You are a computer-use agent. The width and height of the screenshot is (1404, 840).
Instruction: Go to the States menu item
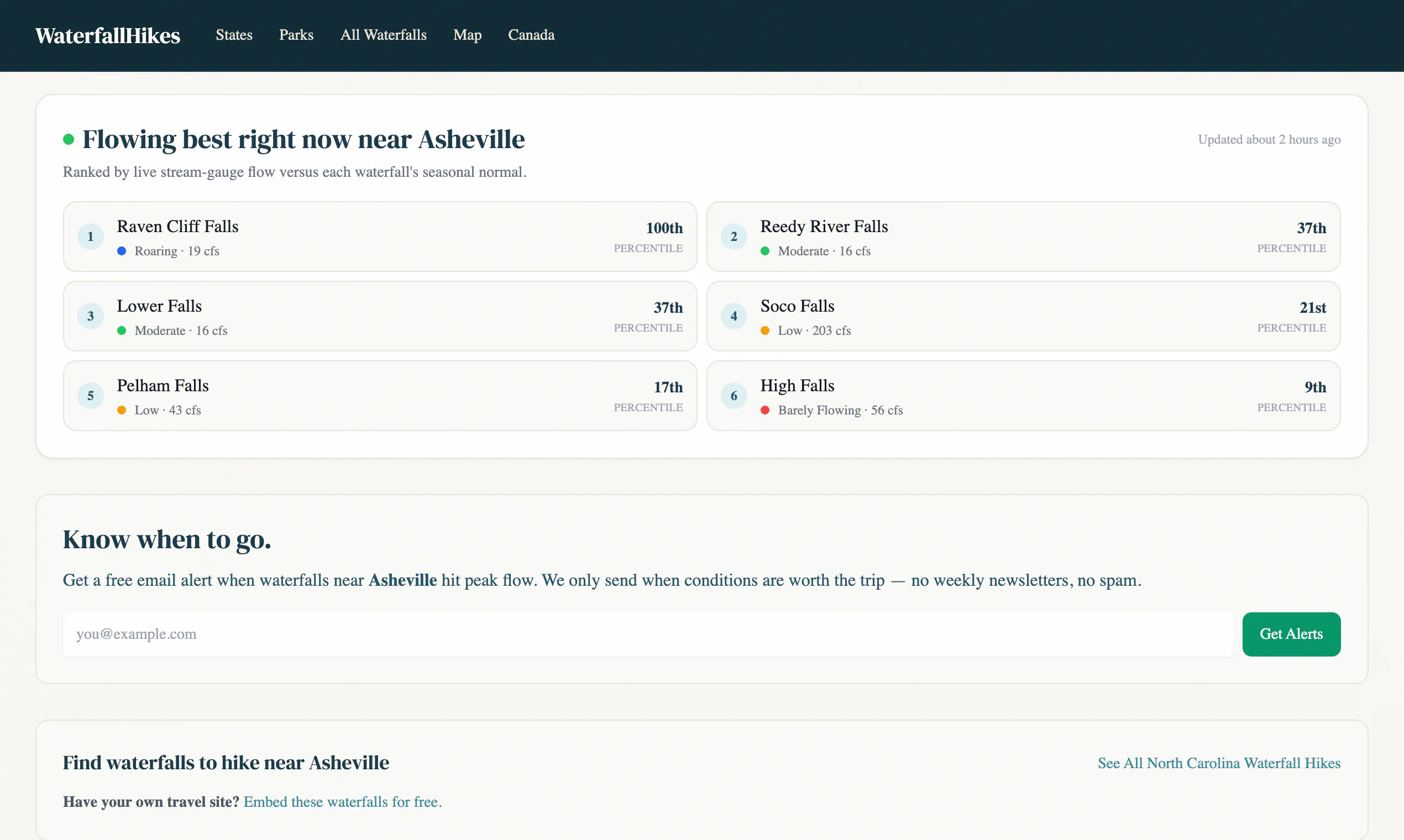(234, 35)
